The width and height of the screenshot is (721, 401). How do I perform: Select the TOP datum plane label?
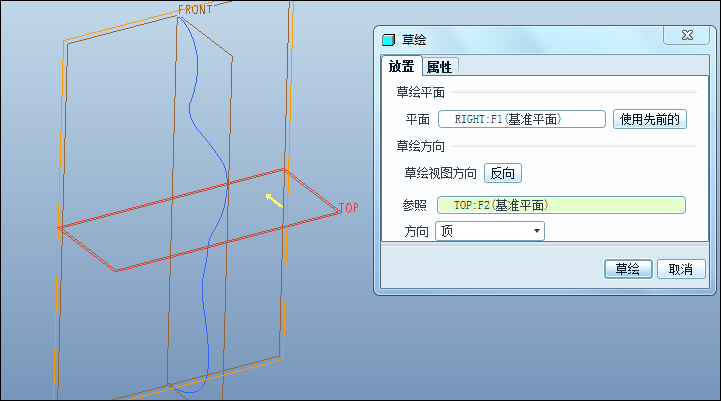point(348,208)
